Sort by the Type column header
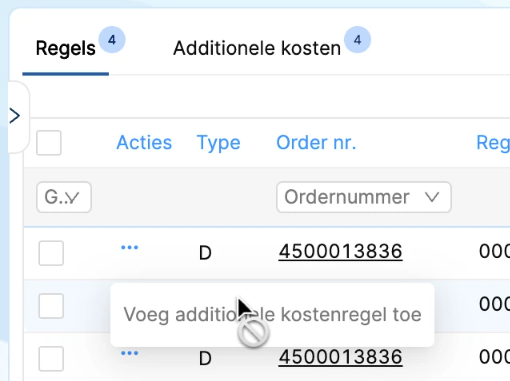510x381 pixels. (218, 143)
